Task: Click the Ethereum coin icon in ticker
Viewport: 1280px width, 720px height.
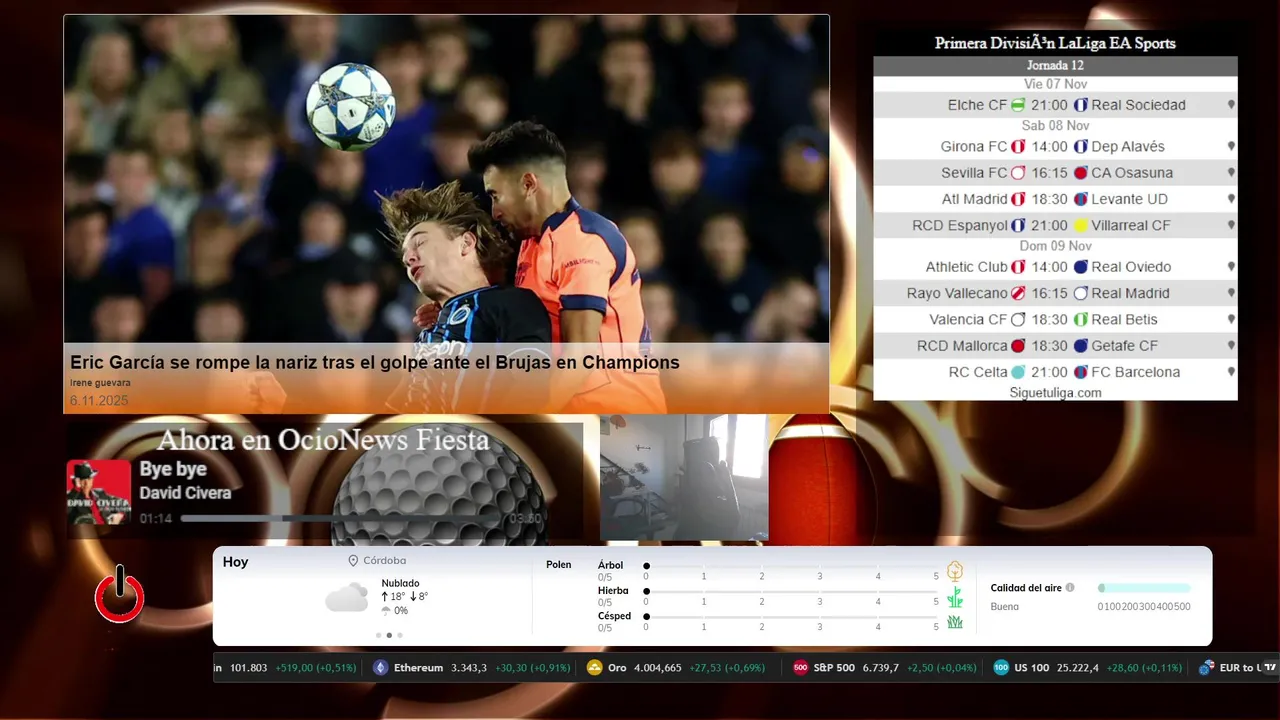Action: 380,668
